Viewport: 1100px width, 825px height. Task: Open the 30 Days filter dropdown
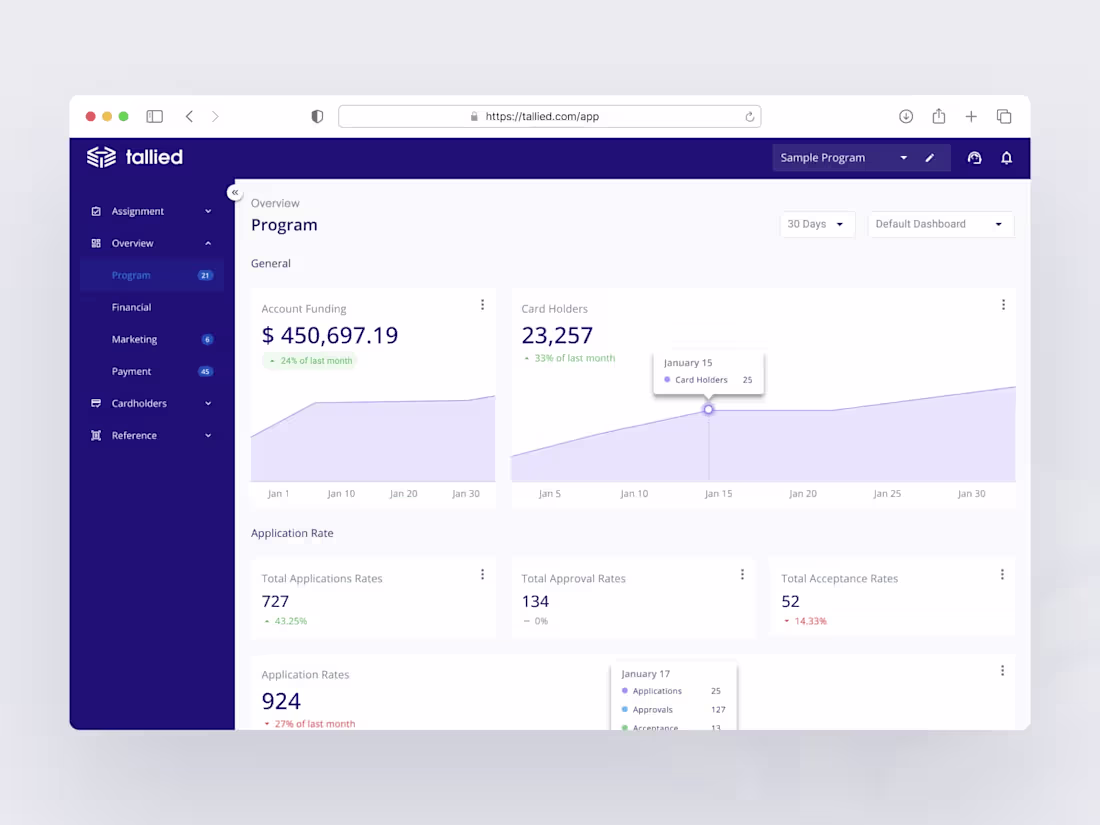point(817,224)
